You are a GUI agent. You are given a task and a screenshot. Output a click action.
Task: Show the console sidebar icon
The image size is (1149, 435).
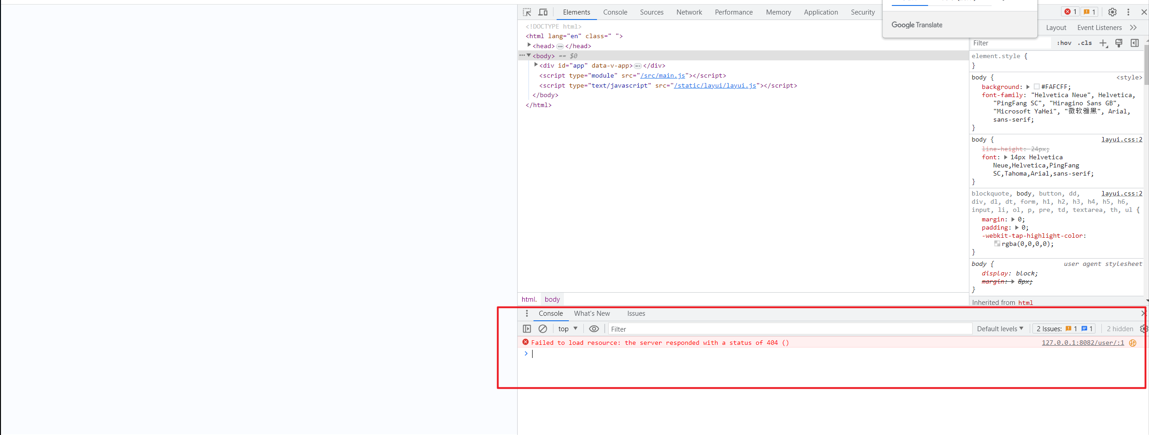(526, 329)
